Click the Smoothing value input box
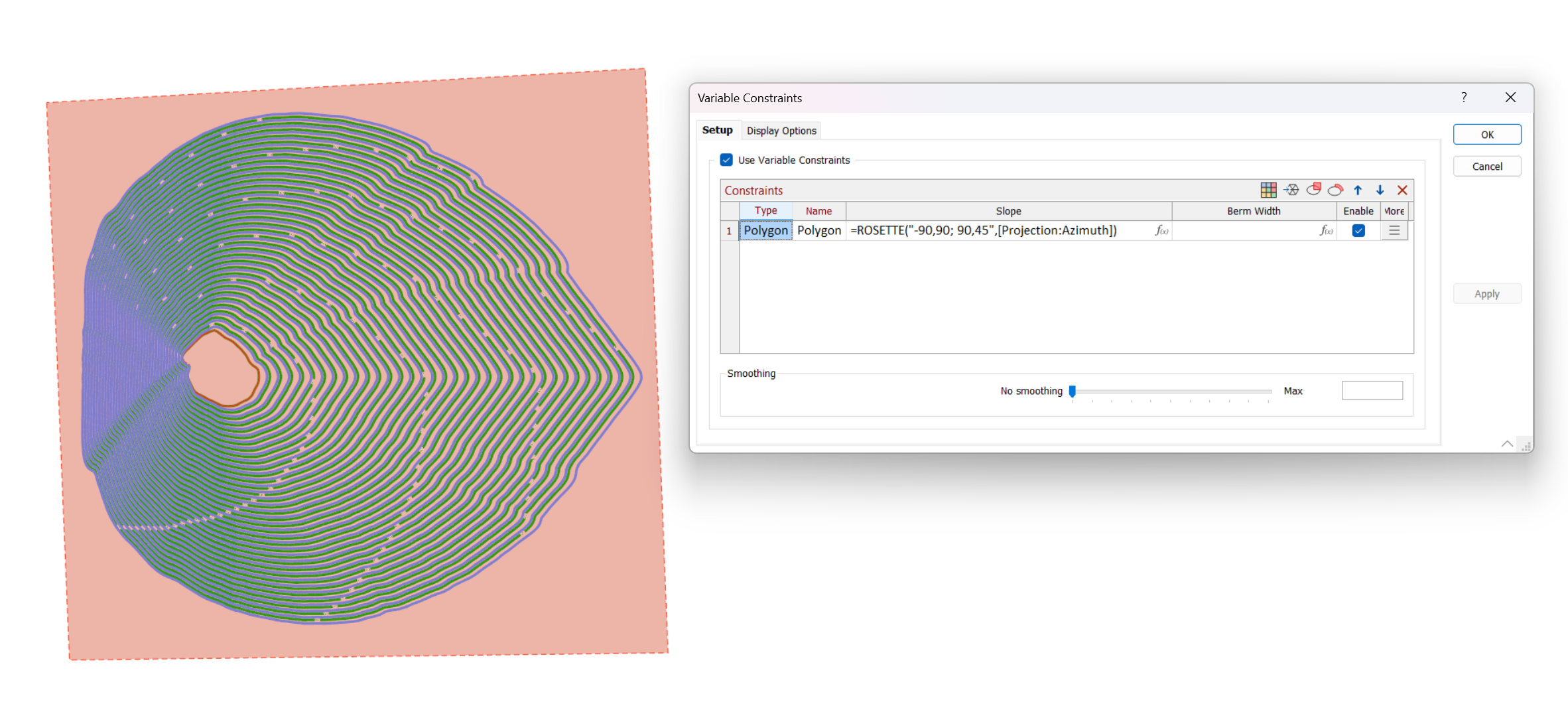The image size is (1568, 706). [x=1372, y=391]
